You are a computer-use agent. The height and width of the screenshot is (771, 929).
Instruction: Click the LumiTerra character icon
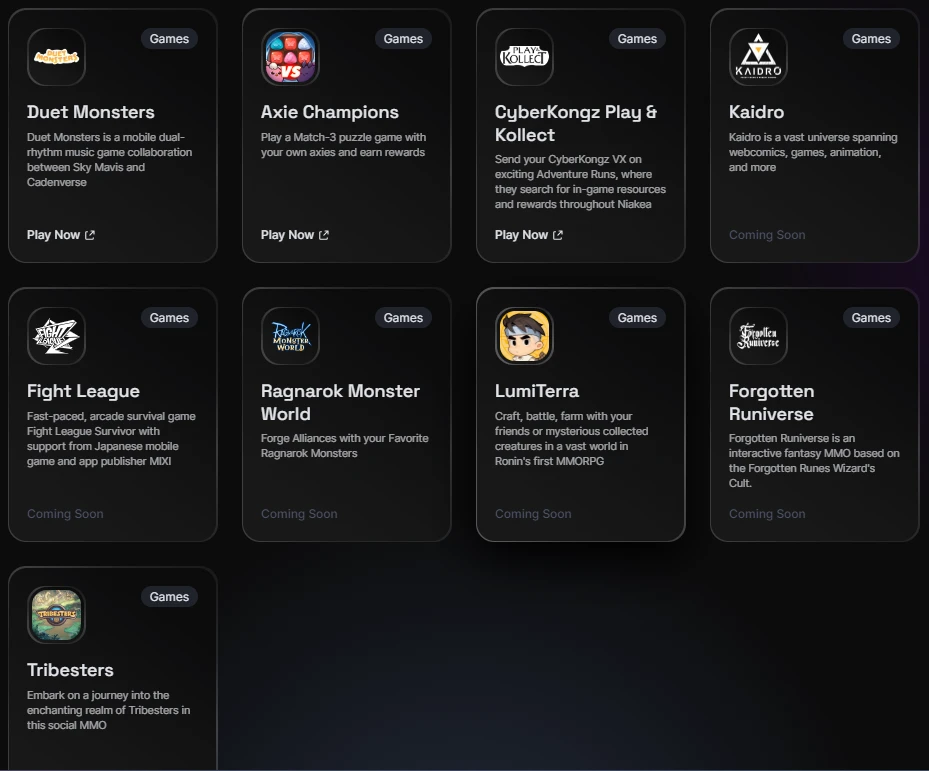(524, 336)
